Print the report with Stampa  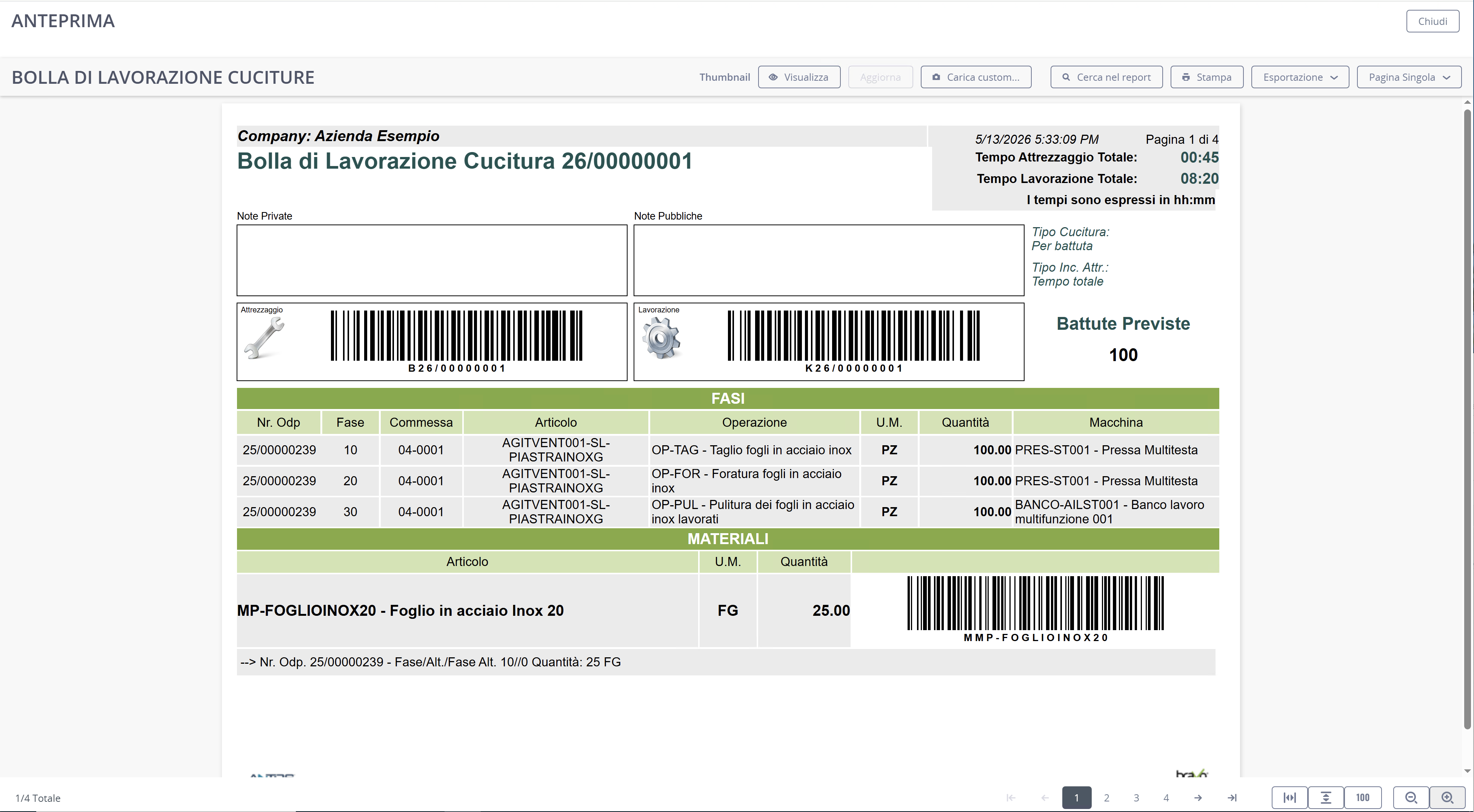click(x=1207, y=77)
